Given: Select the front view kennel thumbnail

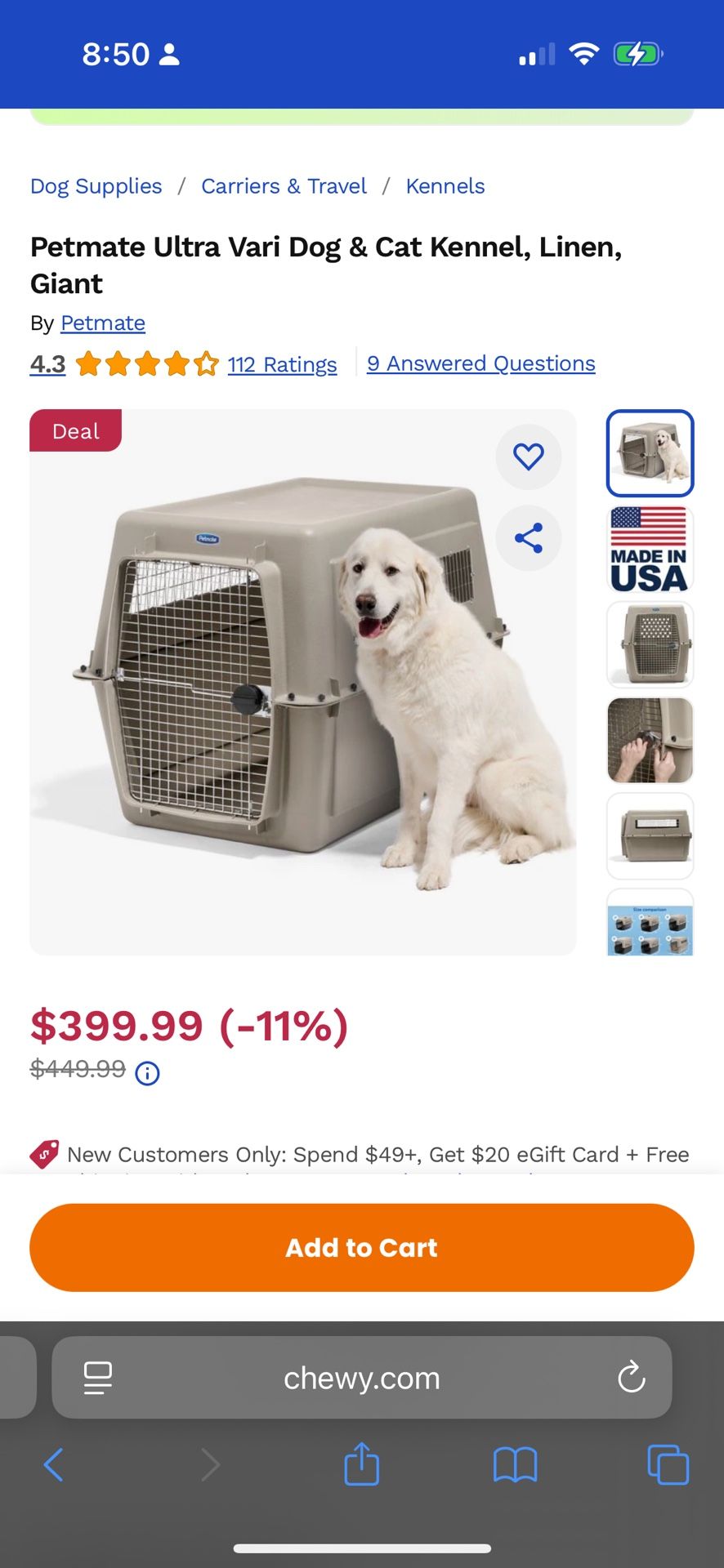Looking at the screenshot, I should coord(650,644).
